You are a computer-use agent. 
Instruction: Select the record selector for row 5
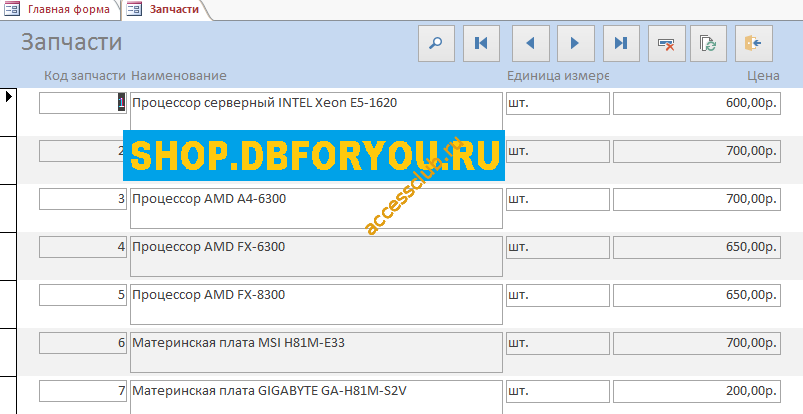[x=8, y=304]
